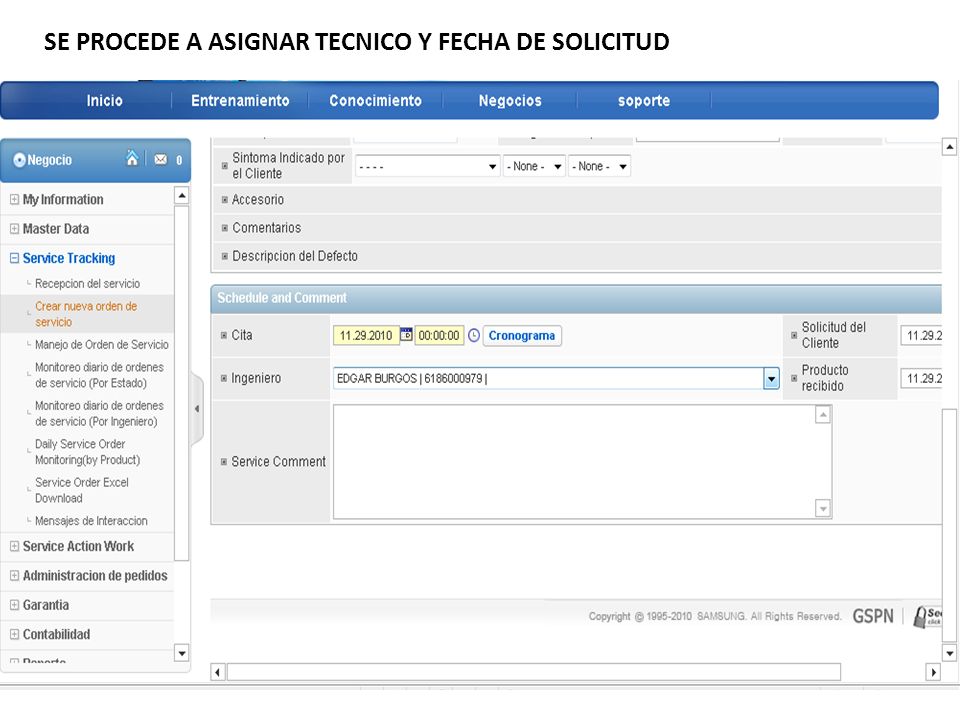
Task: Expand the Service Action Work section
Action: (14, 546)
